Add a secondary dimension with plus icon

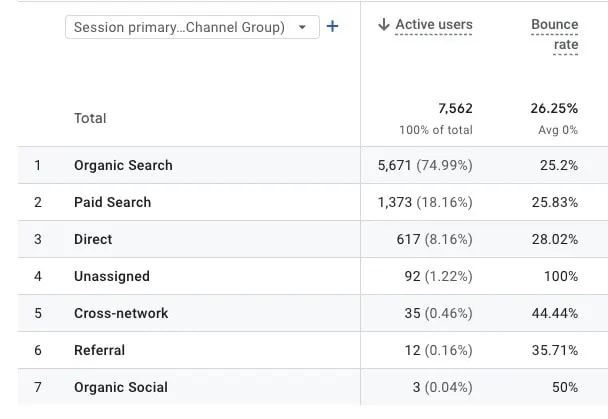[332, 26]
